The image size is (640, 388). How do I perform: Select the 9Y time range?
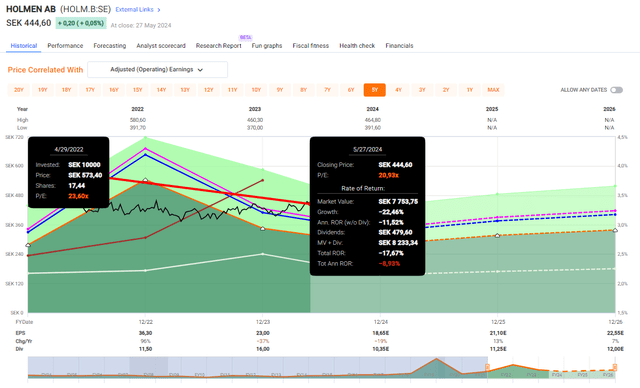coord(280,90)
